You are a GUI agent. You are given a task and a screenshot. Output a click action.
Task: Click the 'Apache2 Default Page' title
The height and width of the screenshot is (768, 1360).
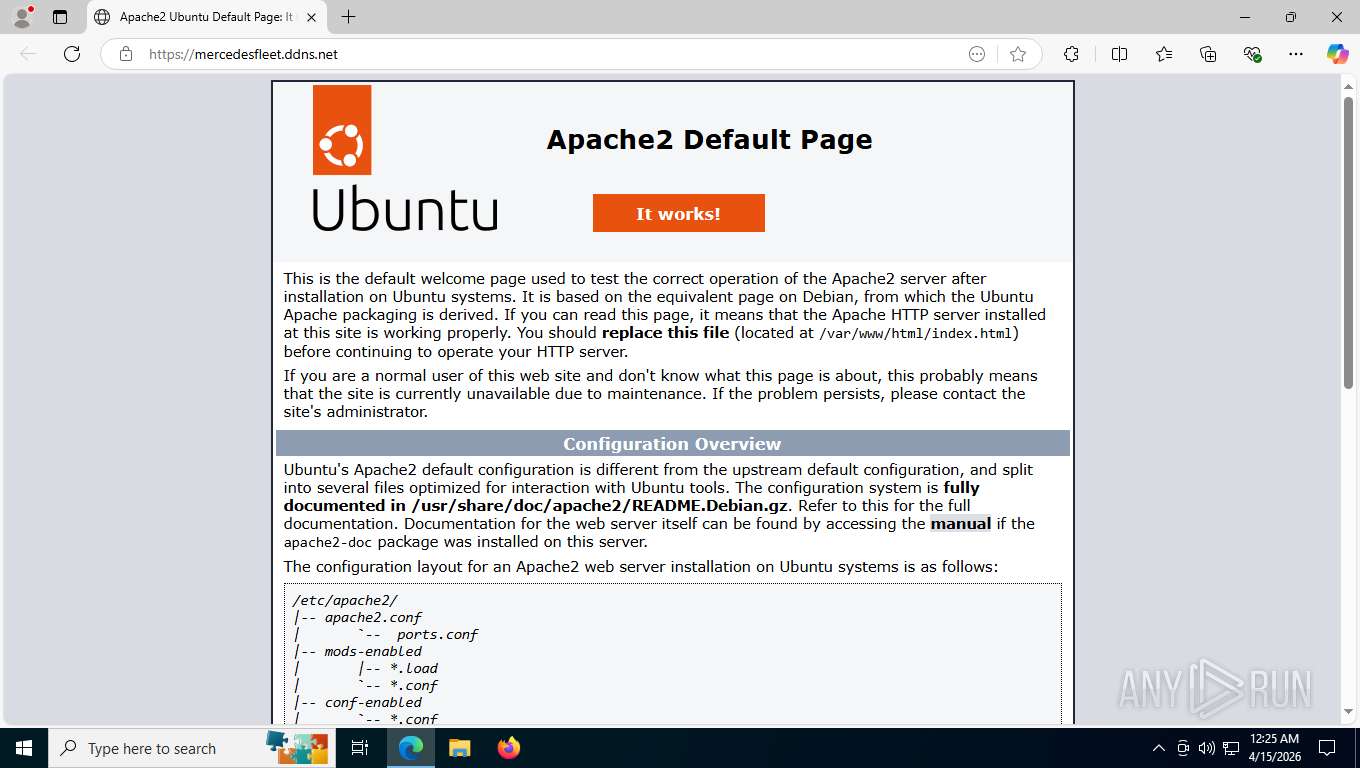(x=709, y=139)
